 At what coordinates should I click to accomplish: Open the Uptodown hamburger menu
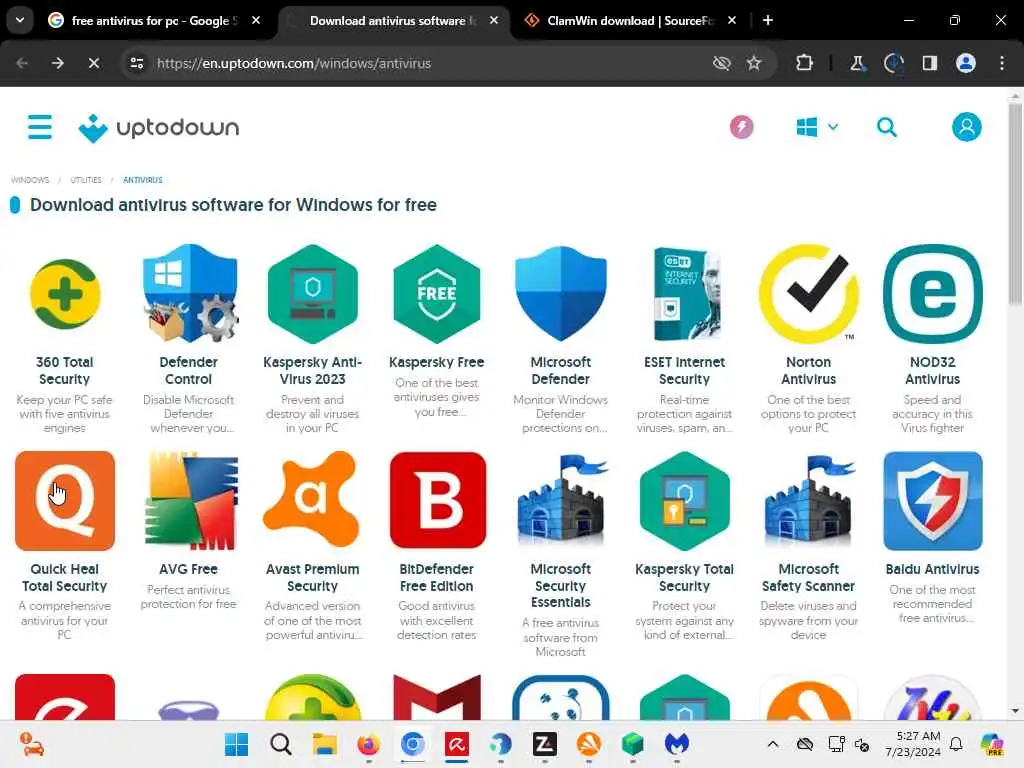pyautogui.click(x=40, y=127)
